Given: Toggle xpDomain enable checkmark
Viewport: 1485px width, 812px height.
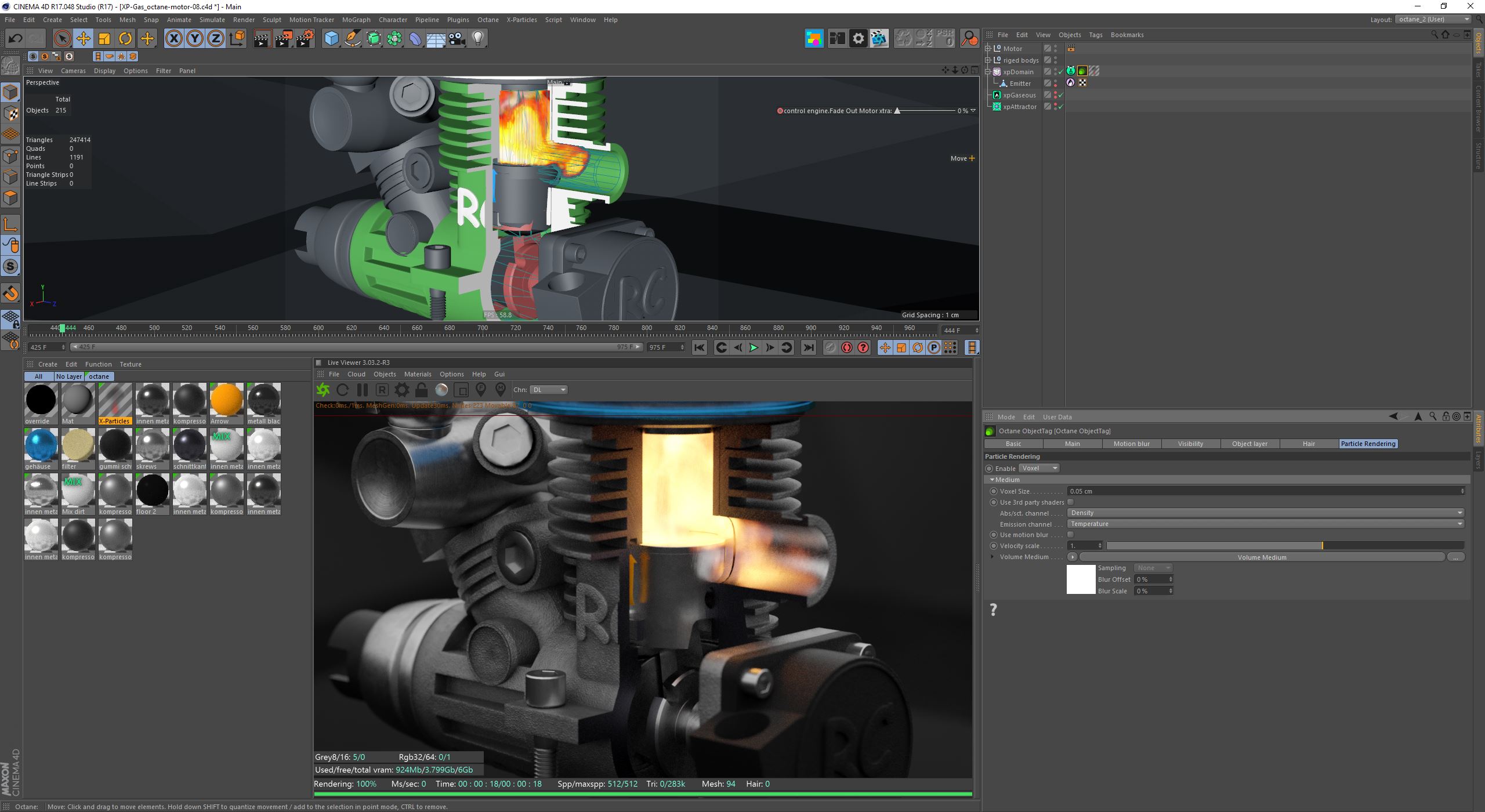Looking at the screenshot, I should pyautogui.click(x=1061, y=72).
